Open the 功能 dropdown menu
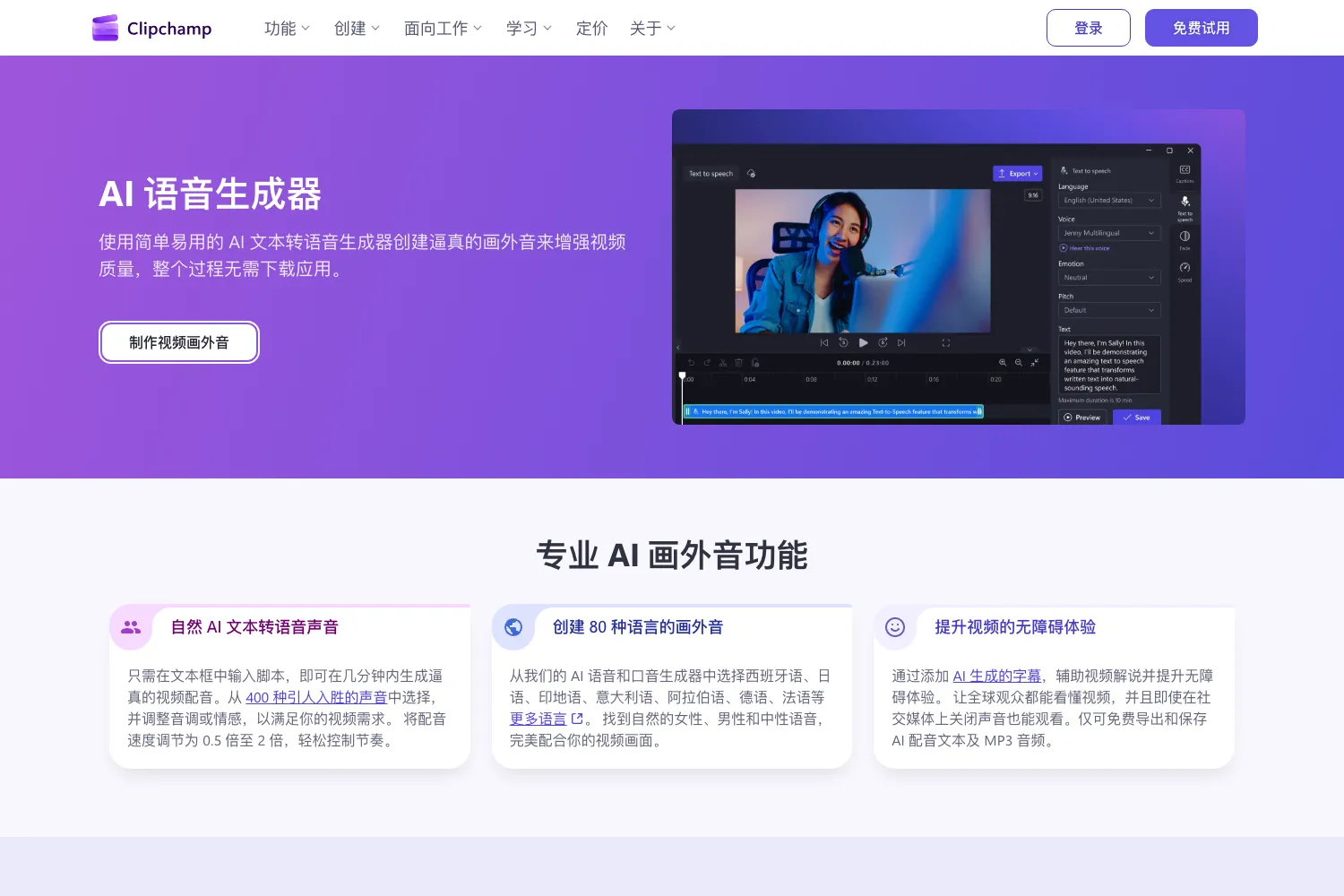The height and width of the screenshot is (896, 1344). pyautogui.click(x=287, y=28)
